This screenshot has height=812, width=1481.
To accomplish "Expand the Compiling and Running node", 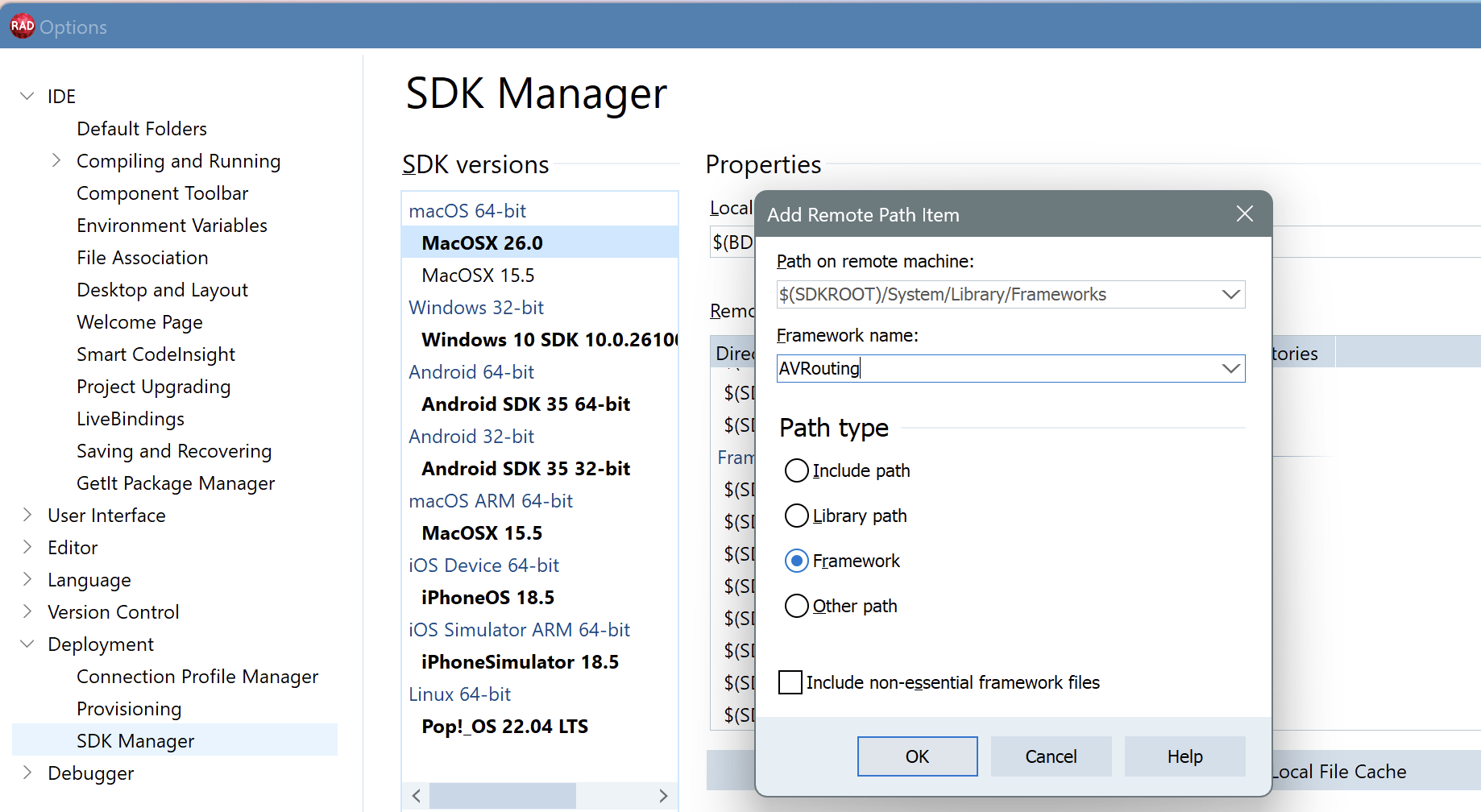I will click(x=56, y=160).
